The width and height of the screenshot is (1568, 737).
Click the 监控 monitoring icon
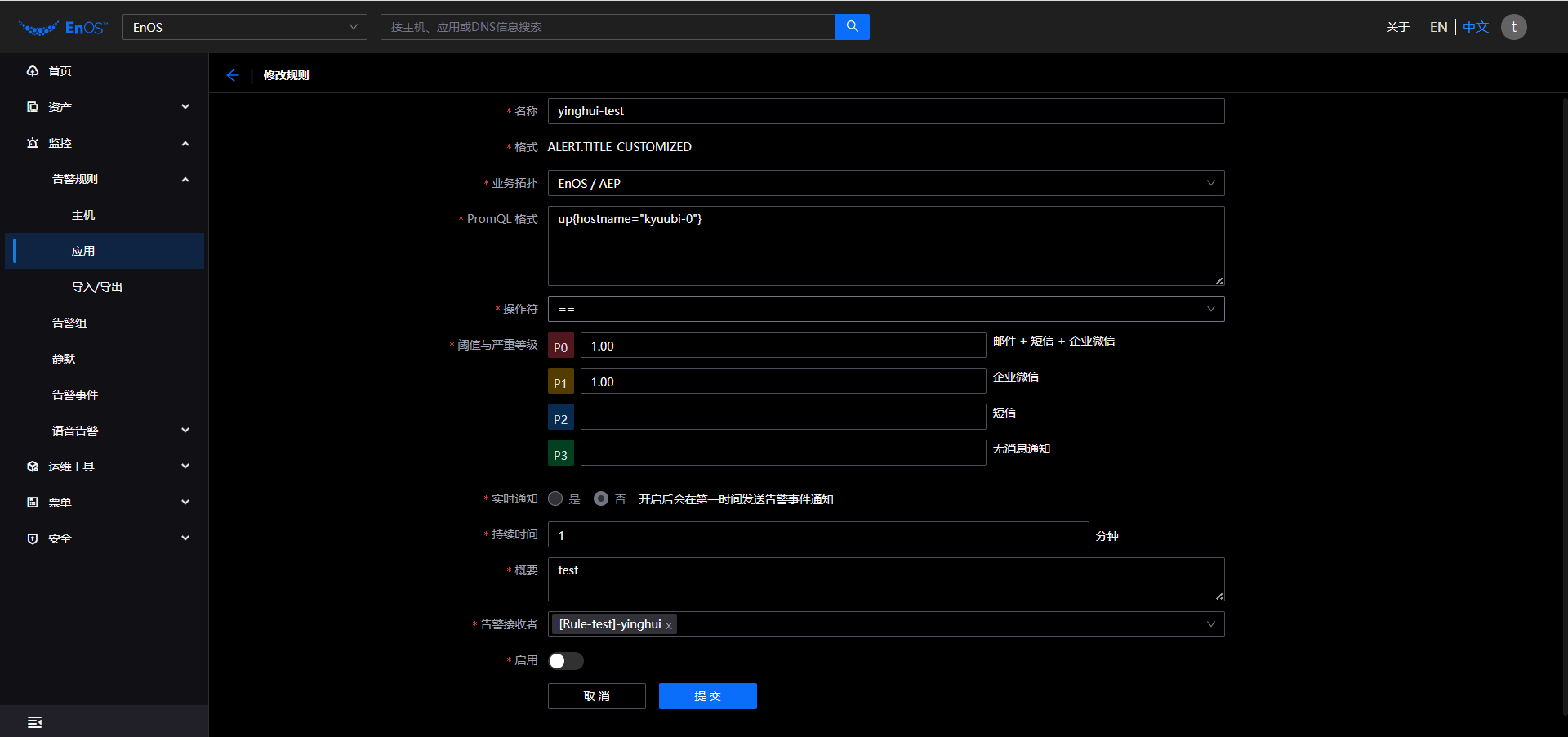coord(33,143)
